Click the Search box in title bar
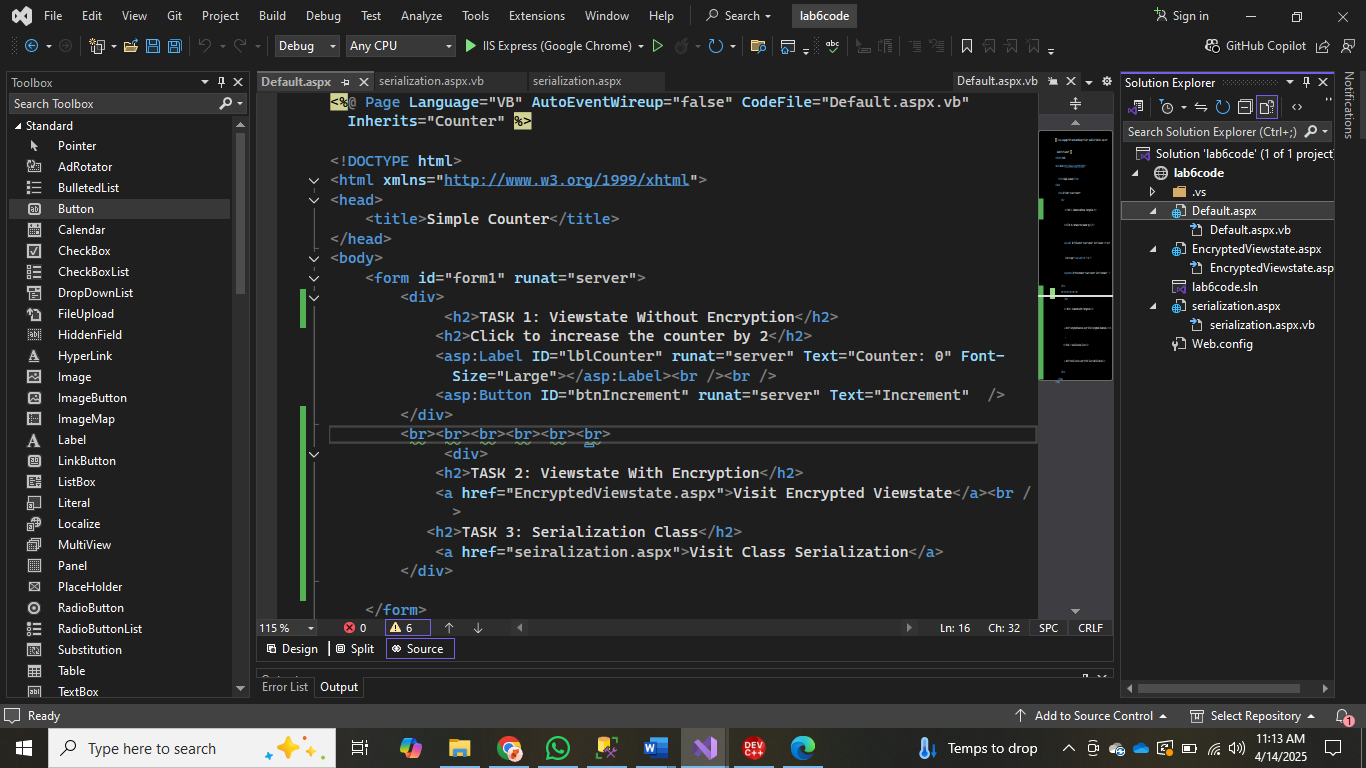The height and width of the screenshot is (768, 1366). pyautogui.click(x=739, y=16)
